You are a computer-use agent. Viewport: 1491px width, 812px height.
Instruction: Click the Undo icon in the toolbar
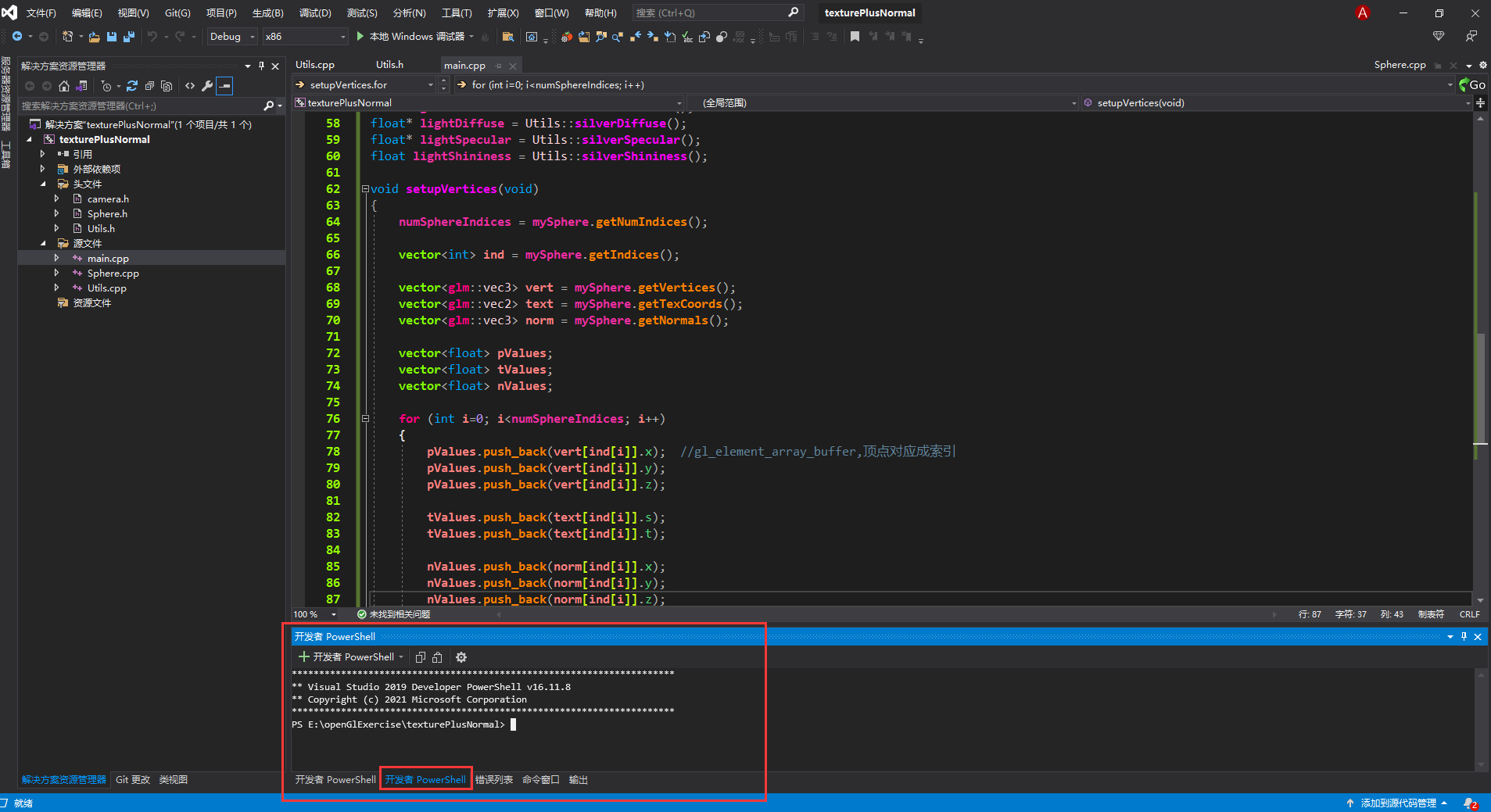[x=153, y=36]
